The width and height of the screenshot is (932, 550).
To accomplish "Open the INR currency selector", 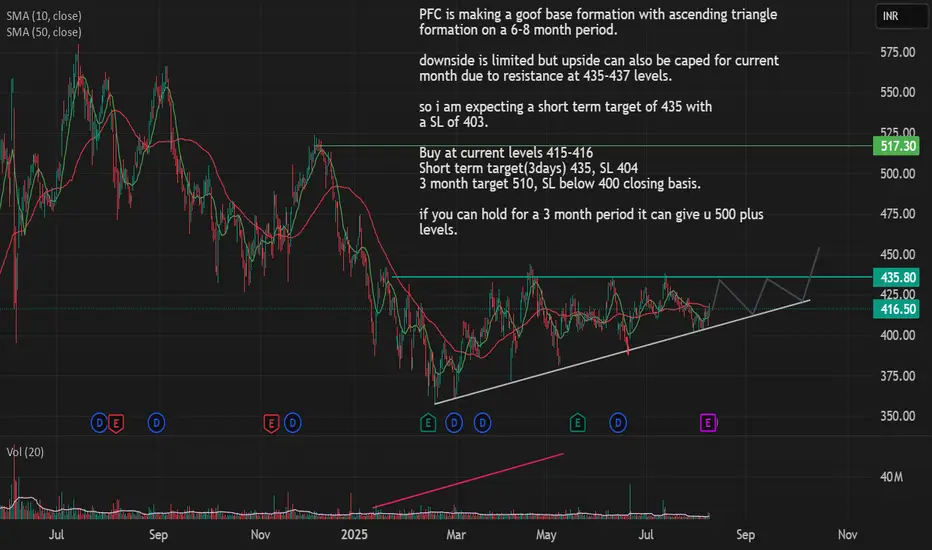I will point(900,16).
